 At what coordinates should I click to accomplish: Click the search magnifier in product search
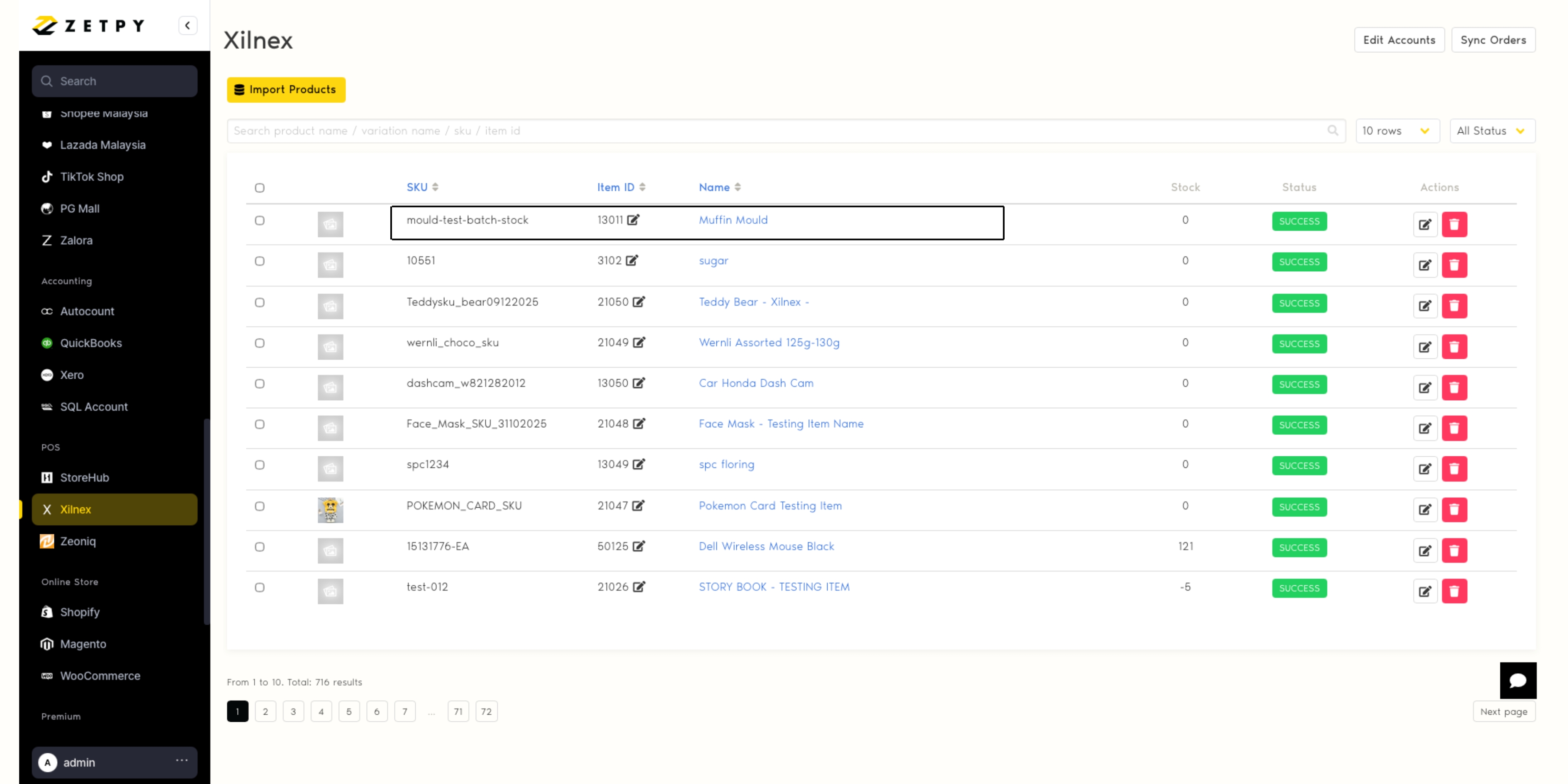(1332, 130)
